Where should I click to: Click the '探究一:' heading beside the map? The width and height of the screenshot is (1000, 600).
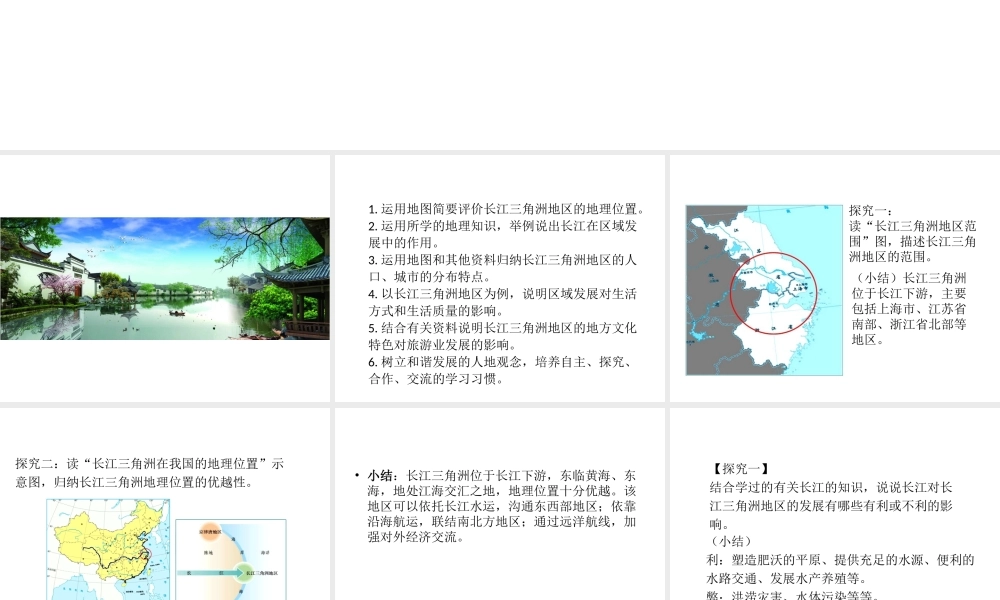coord(871,210)
